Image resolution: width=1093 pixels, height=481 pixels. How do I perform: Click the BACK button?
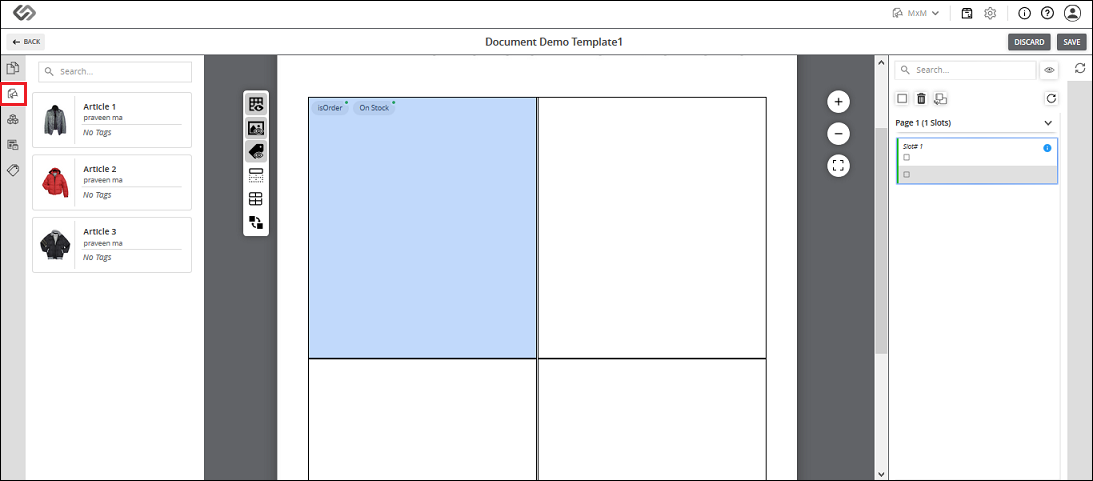tap(26, 42)
